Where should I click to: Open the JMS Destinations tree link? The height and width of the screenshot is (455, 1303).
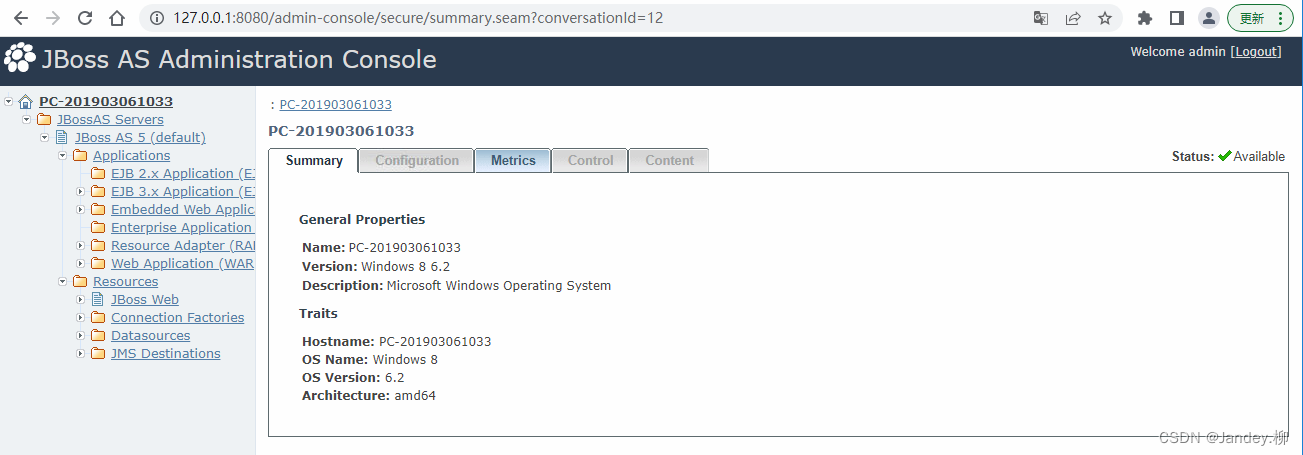[x=166, y=354]
